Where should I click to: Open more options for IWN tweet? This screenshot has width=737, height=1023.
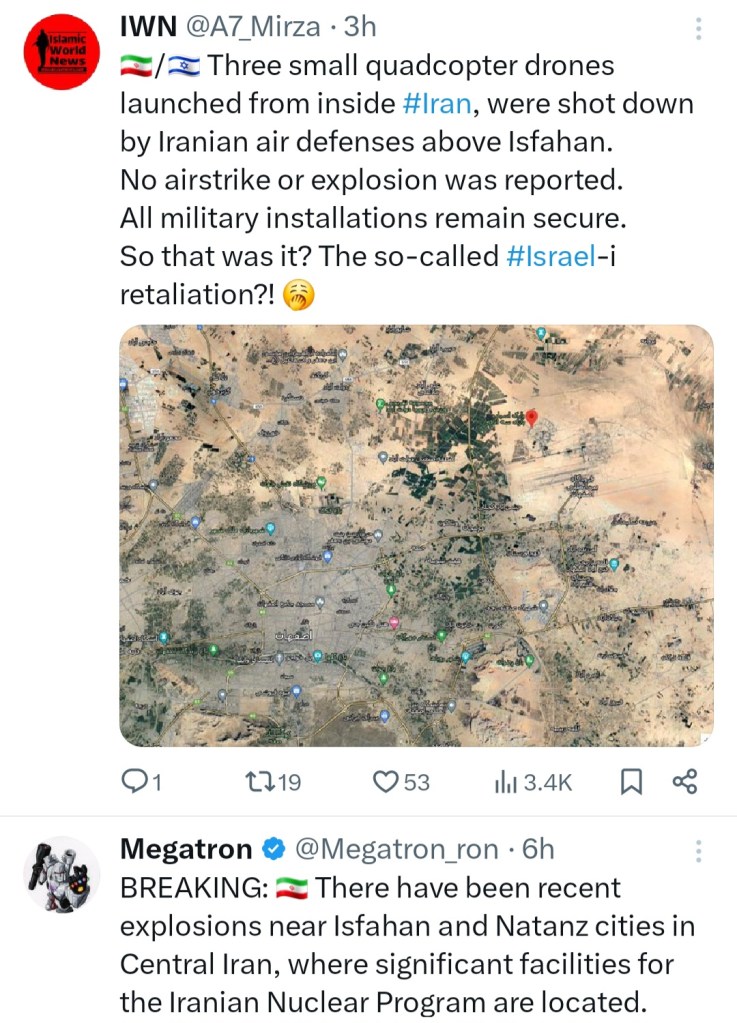tap(698, 29)
